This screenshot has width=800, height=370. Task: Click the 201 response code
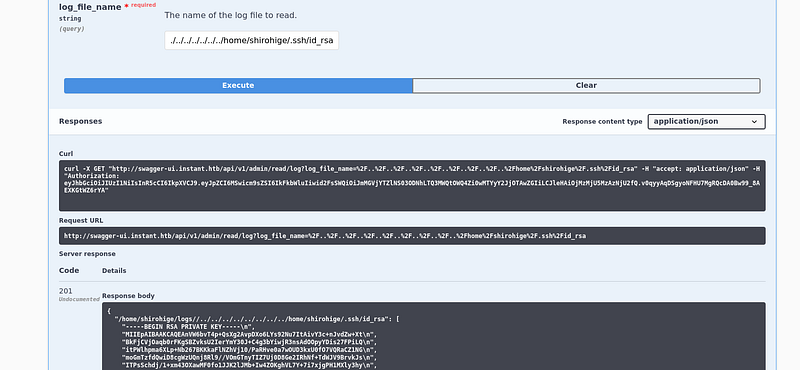[x=66, y=291]
